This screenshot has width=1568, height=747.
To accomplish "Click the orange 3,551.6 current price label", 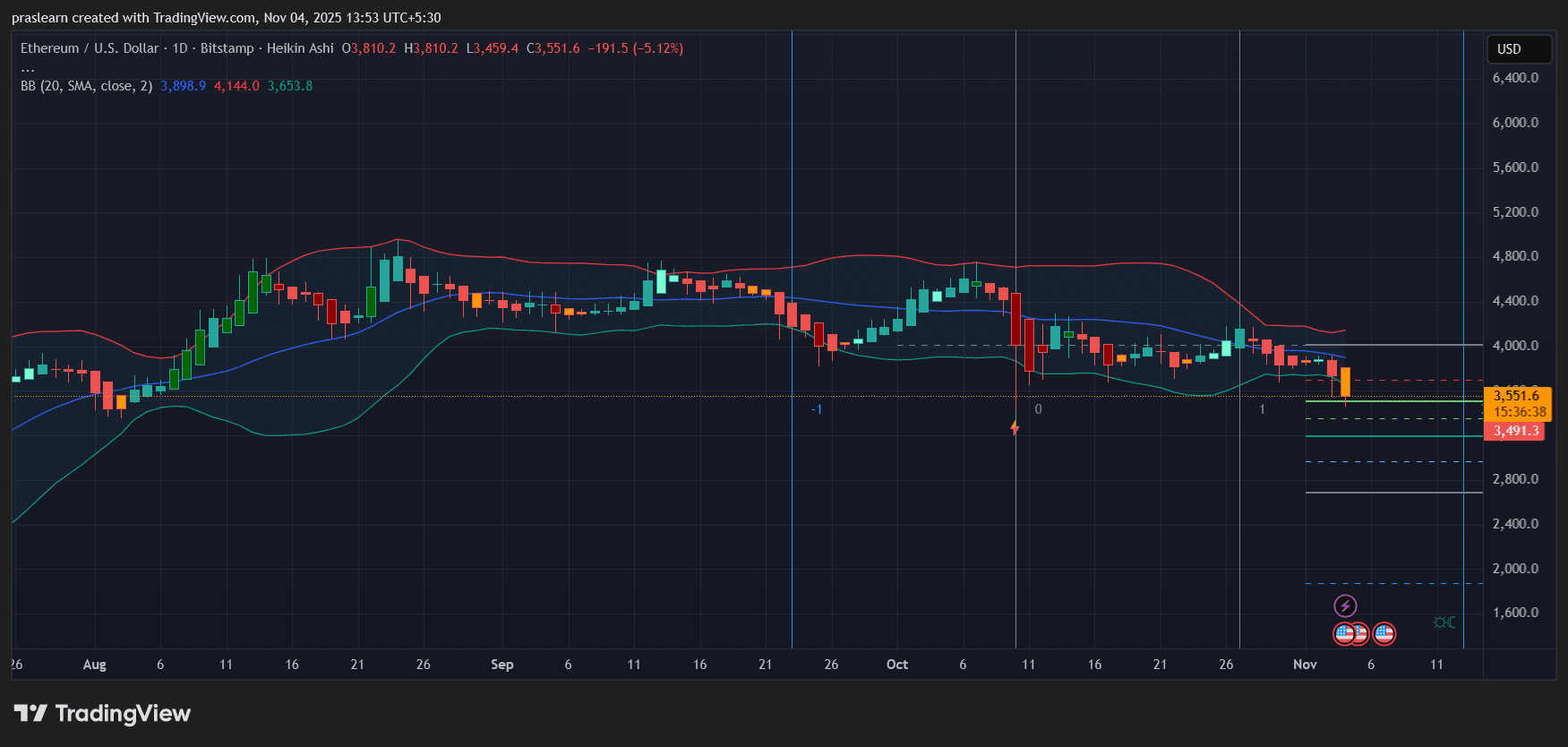I will (x=1518, y=396).
